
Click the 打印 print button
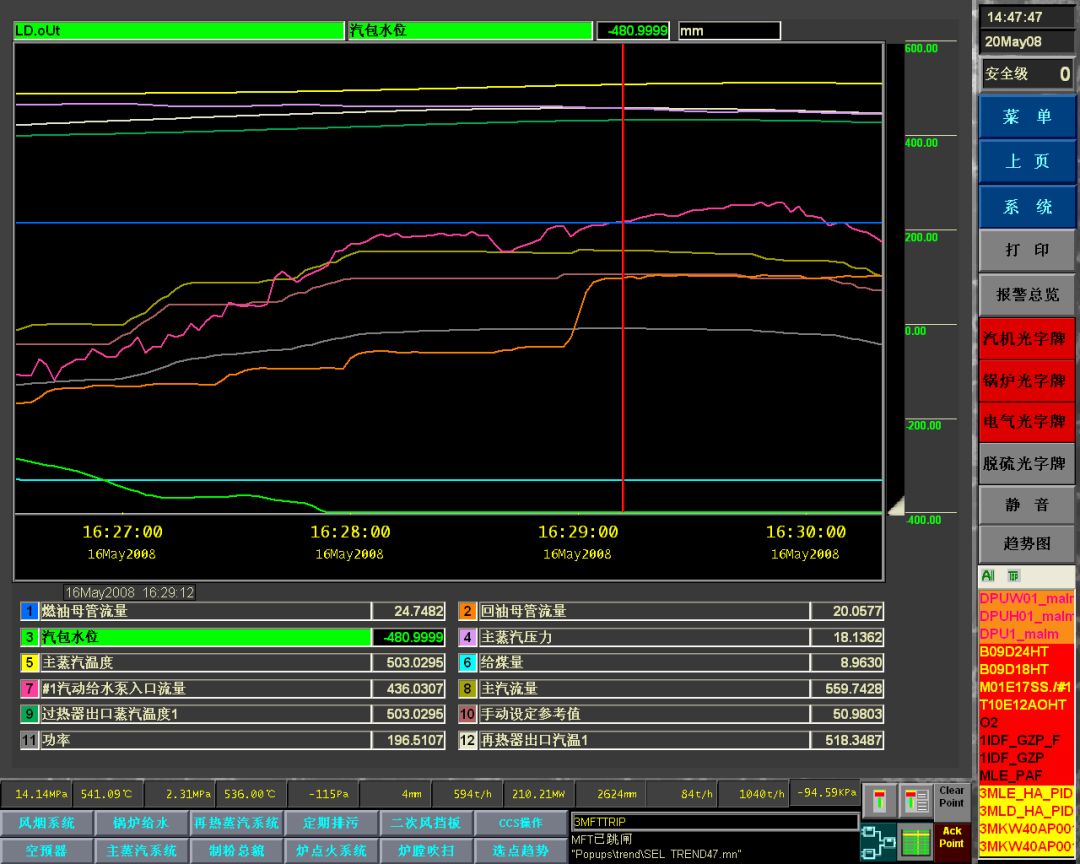[x=1026, y=249]
